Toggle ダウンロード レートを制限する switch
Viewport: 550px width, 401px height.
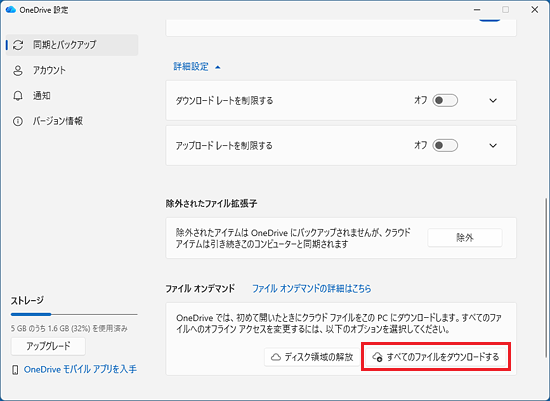(x=445, y=100)
